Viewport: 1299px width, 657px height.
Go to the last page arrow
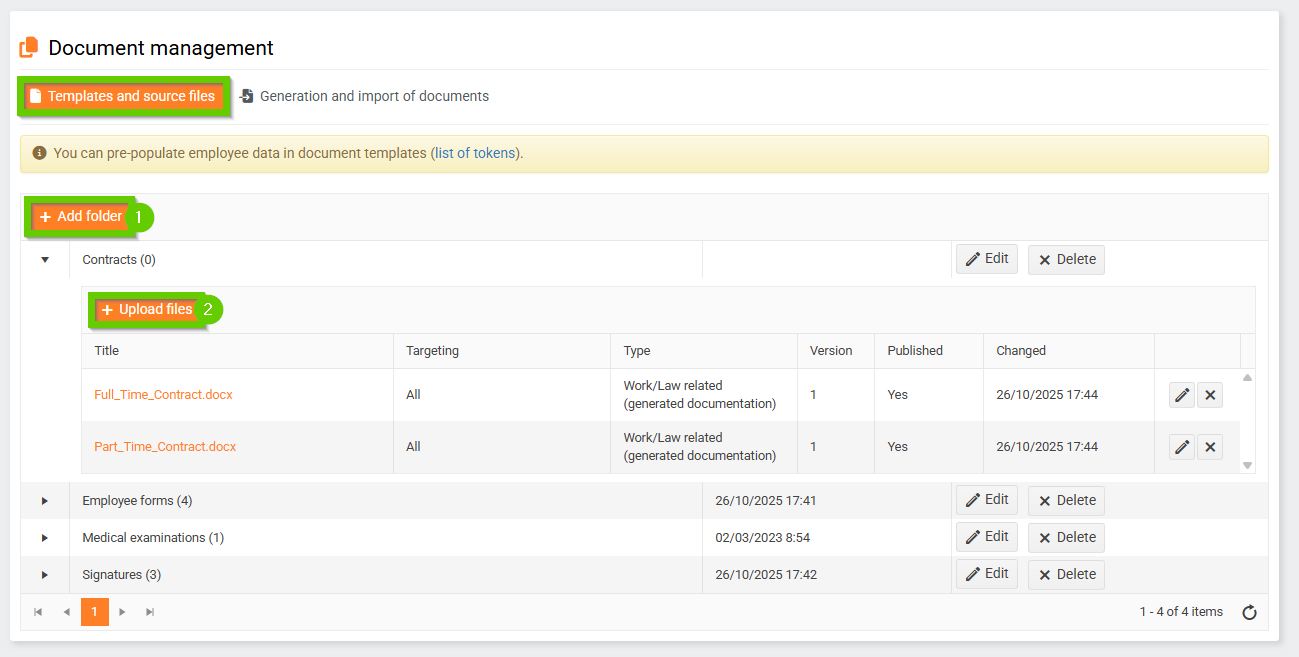[x=150, y=612]
